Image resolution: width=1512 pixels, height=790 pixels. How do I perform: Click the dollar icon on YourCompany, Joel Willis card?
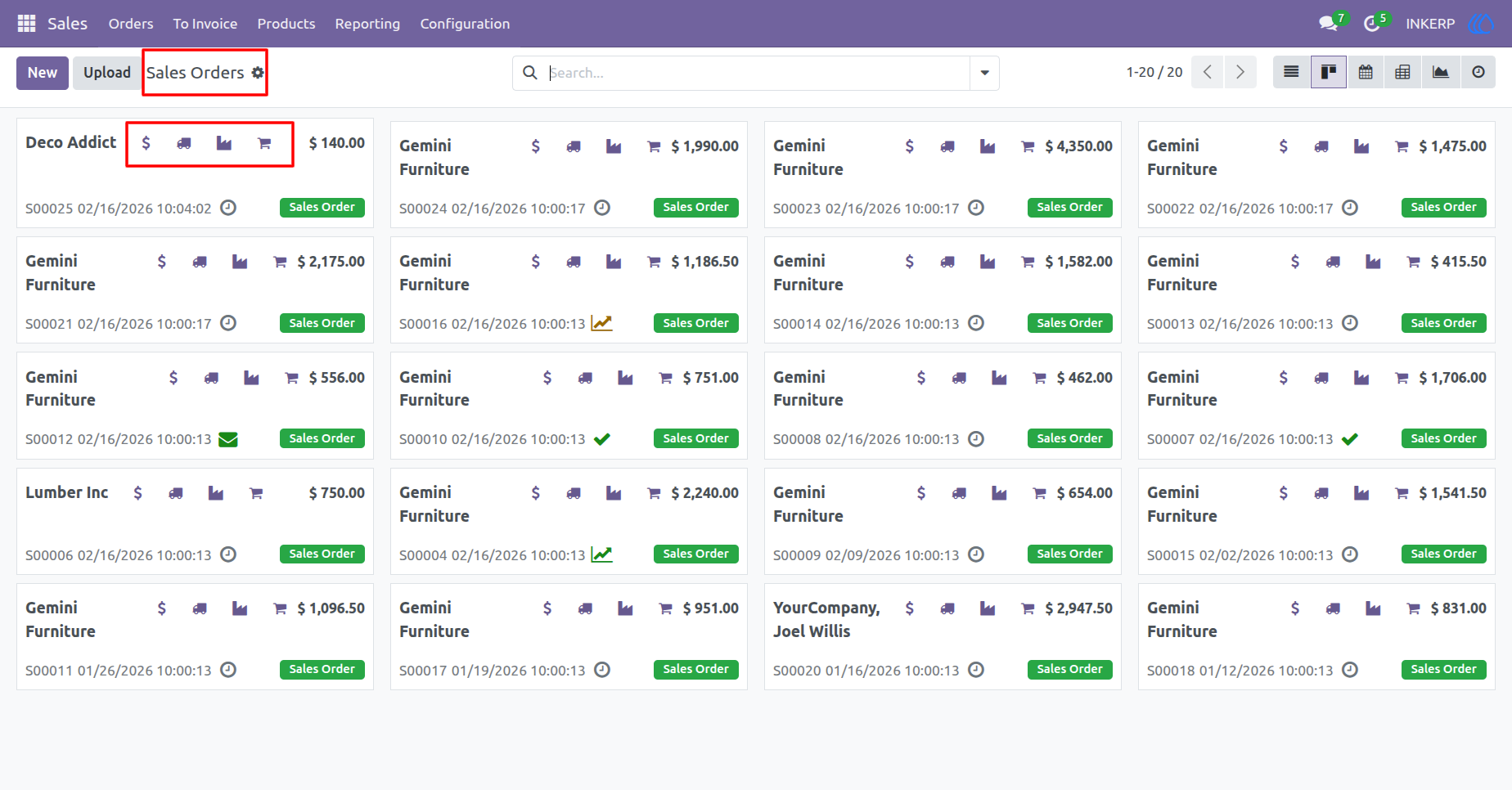[x=910, y=608]
